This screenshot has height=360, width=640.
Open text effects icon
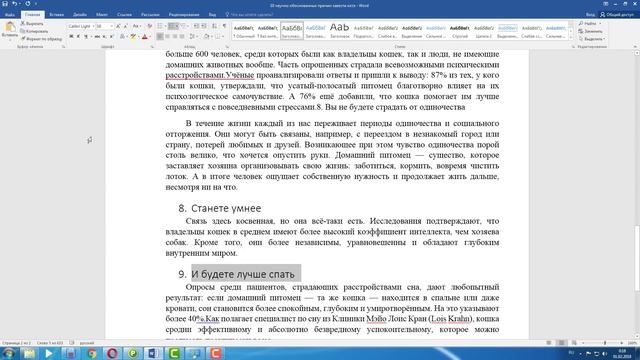click(x=122, y=37)
